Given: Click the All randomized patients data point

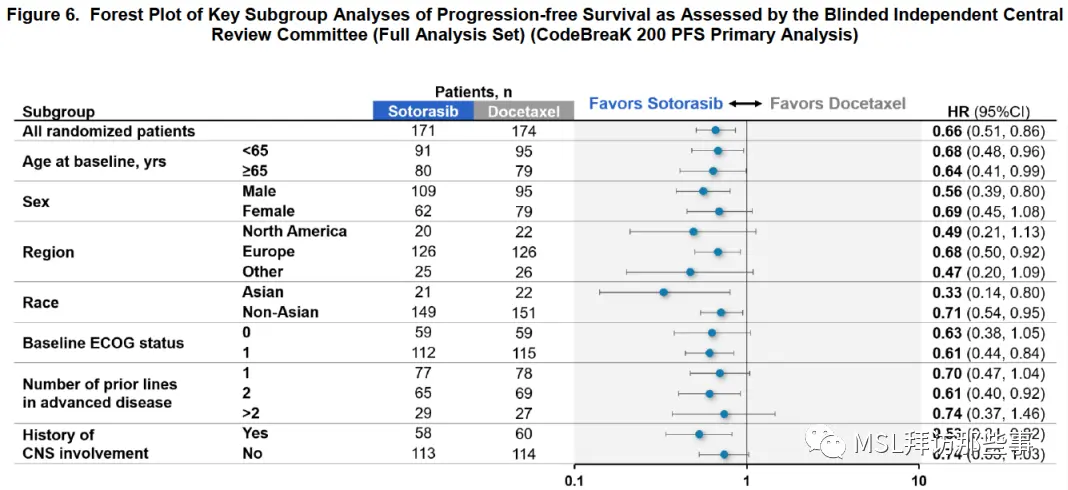Looking at the screenshot, I should pos(715,130).
